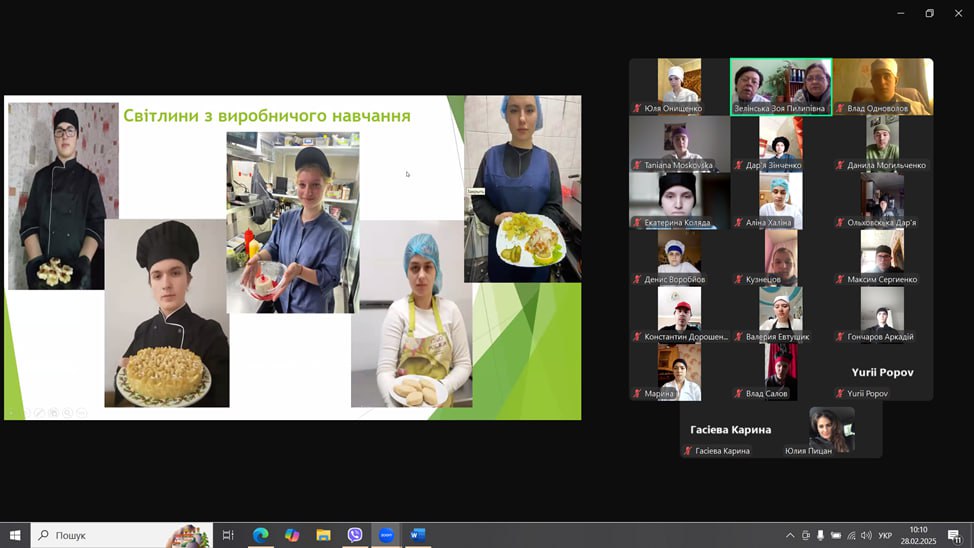Viewport: 974px width, 548px height.
Task: Click the microphone icon in system tray
Action: click(821, 535)
